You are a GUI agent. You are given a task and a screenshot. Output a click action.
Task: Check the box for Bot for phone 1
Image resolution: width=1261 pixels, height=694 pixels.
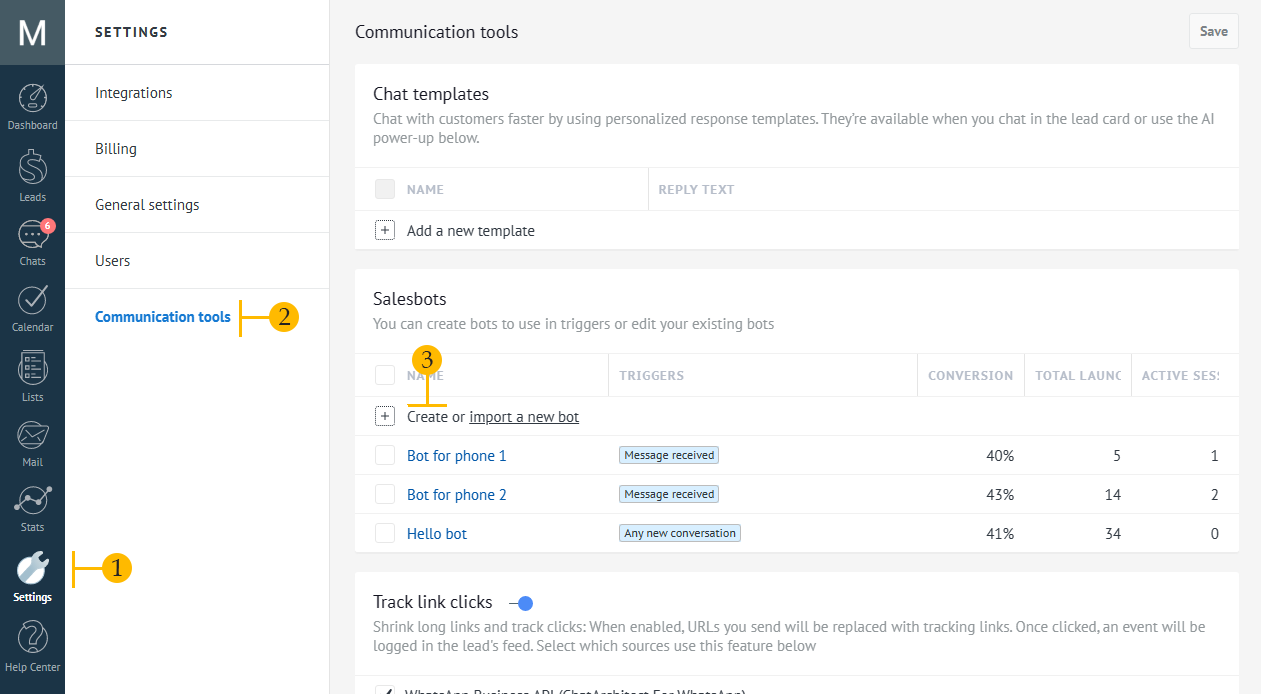click(x=385, y=455)
